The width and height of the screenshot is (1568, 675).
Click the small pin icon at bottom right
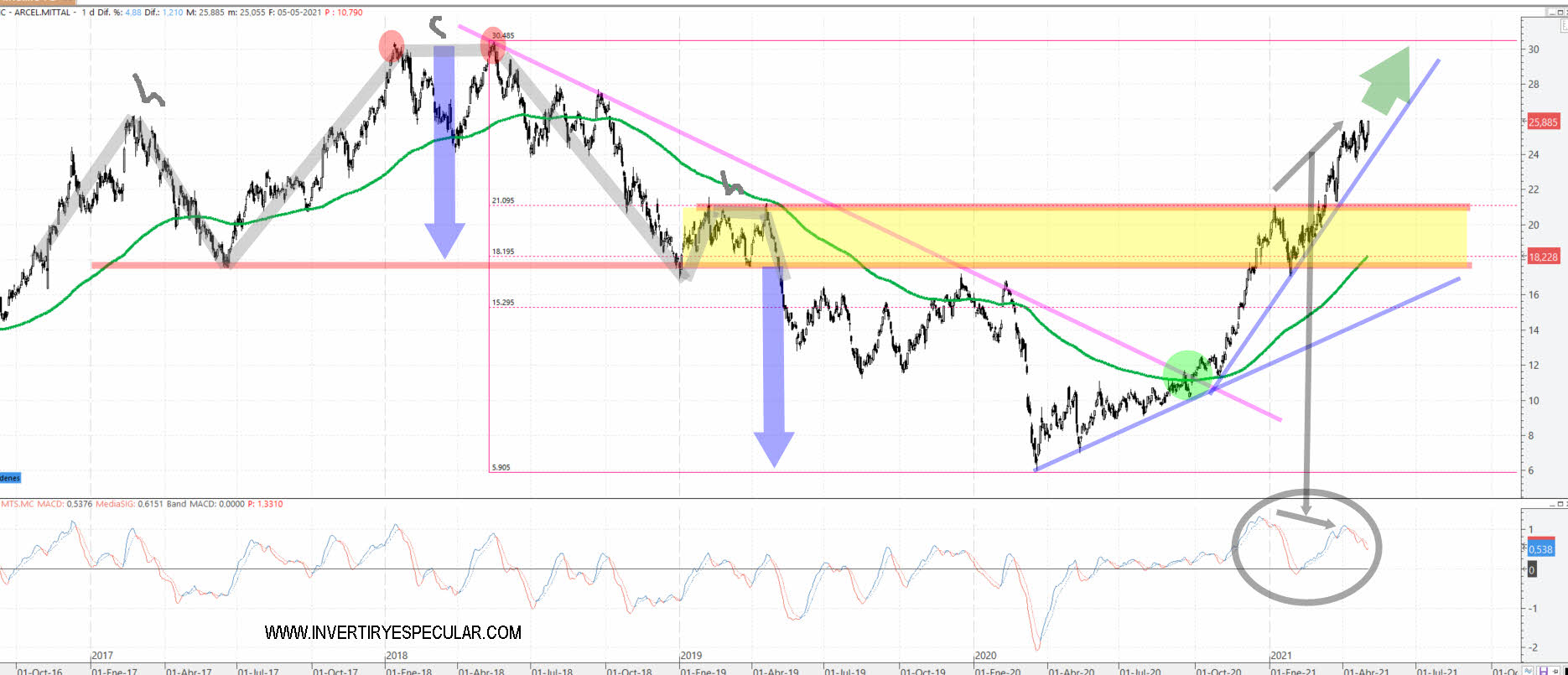tap(1555, 671)
